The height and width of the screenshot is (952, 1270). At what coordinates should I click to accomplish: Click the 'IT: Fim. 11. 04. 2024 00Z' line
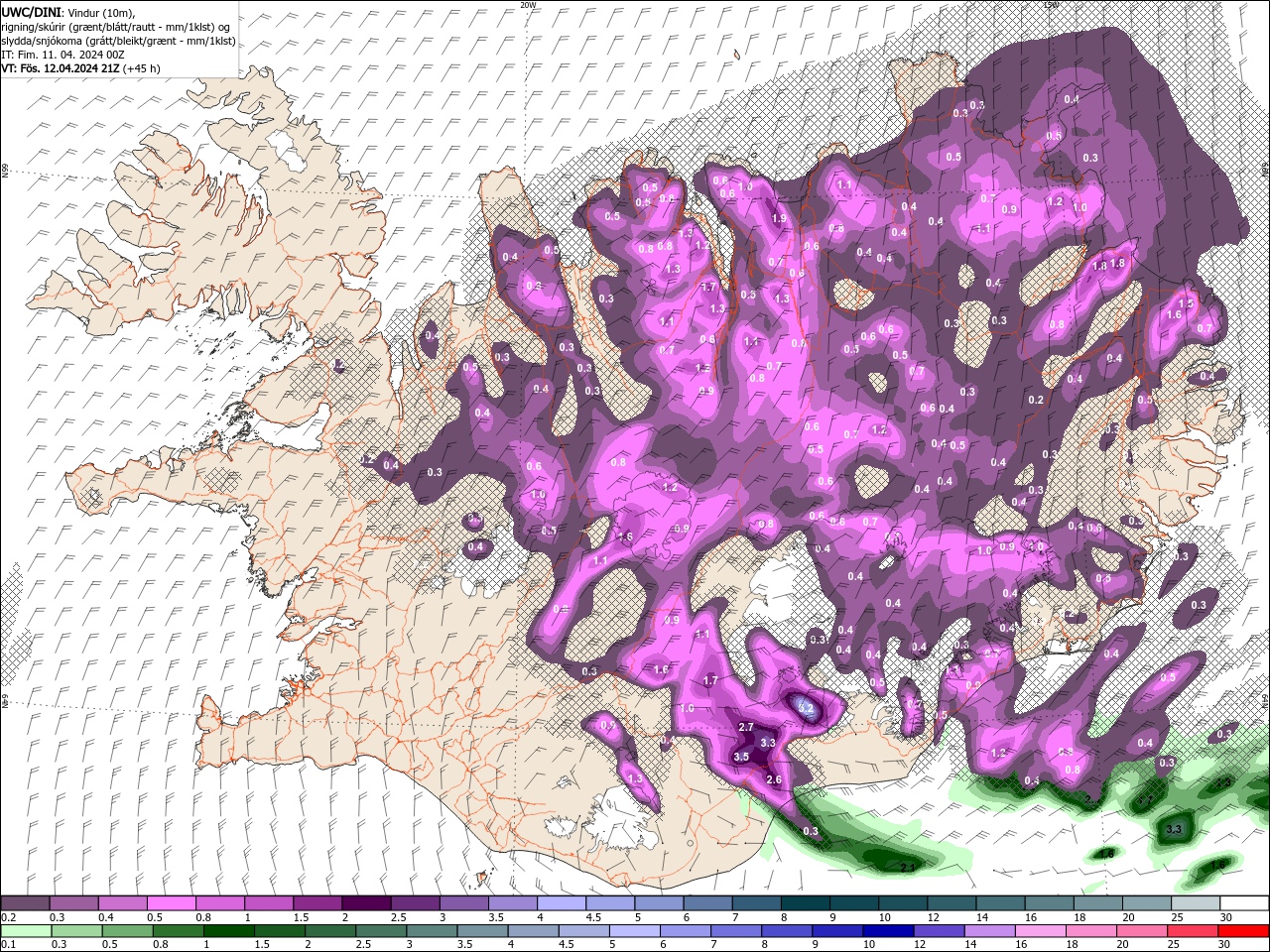coord(64,55)
